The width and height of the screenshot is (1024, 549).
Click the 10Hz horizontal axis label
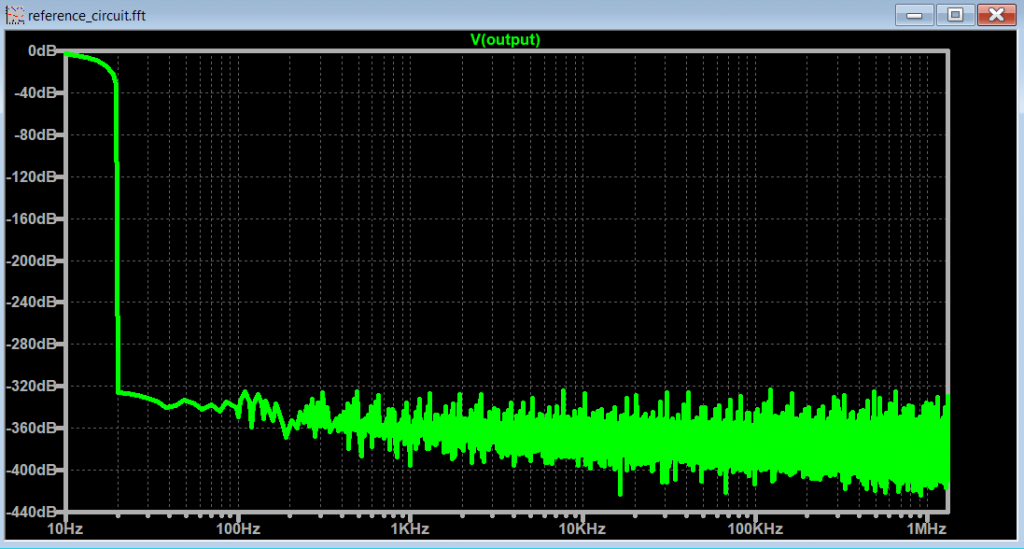[x=65, y=527]
